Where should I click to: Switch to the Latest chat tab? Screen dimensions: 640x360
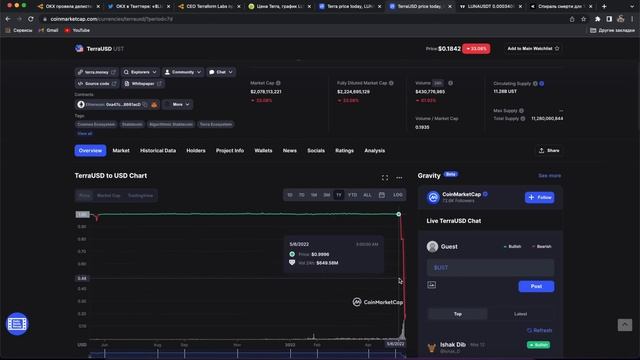pyautogui.click(x=520, y=314)
